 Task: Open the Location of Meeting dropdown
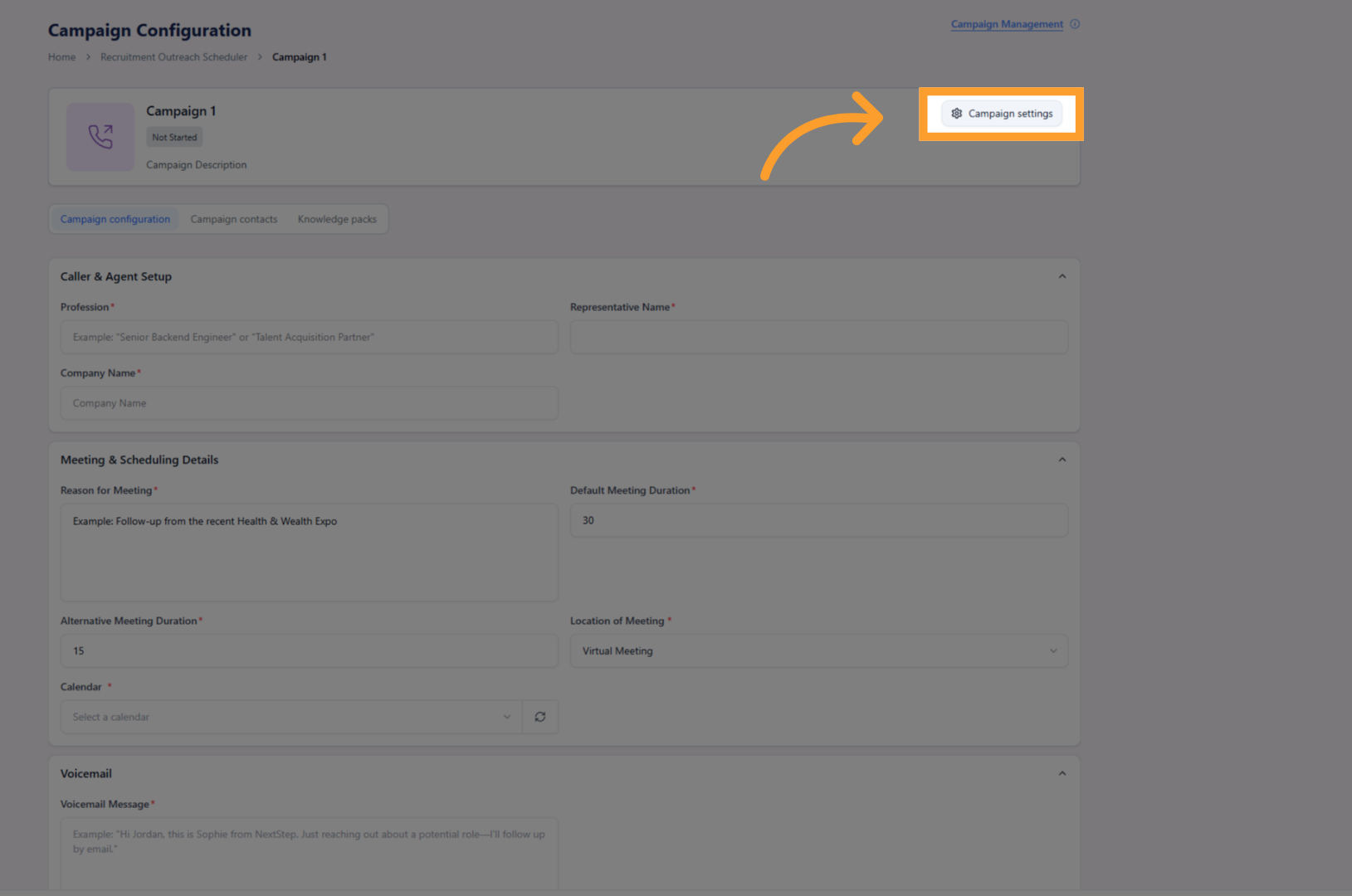819,651
